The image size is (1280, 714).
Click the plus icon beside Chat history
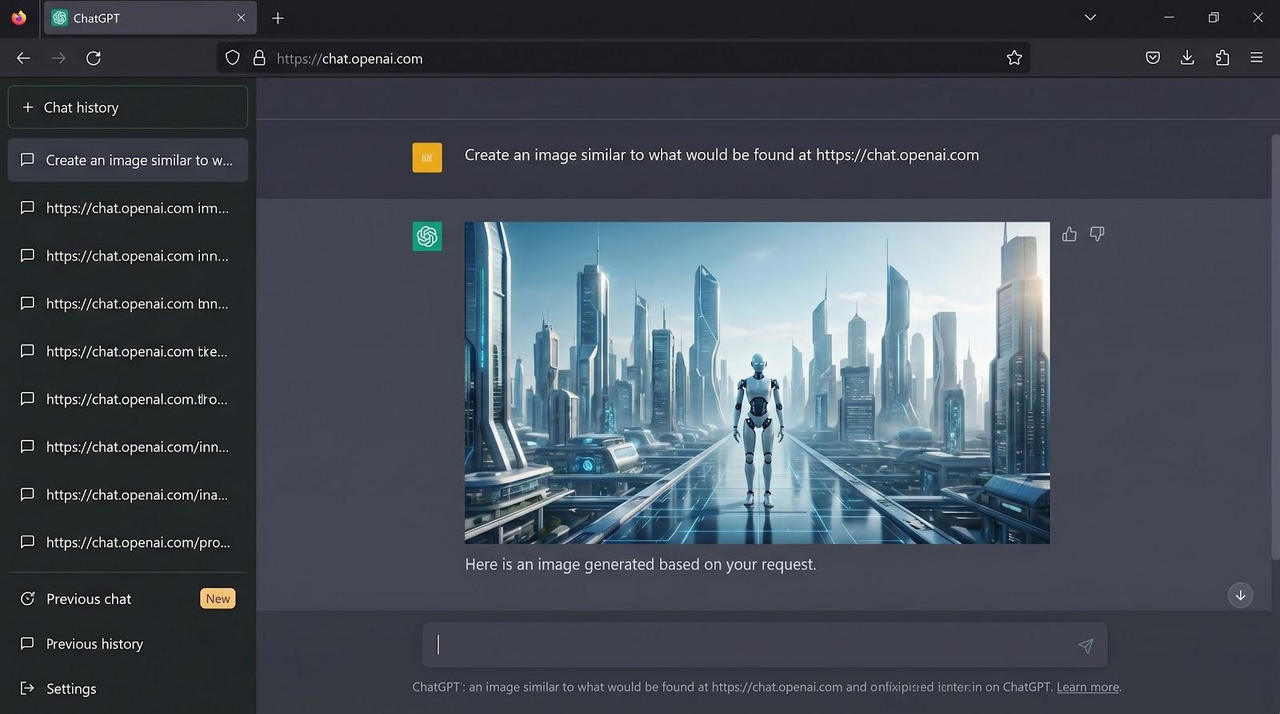tap(27, 107)
